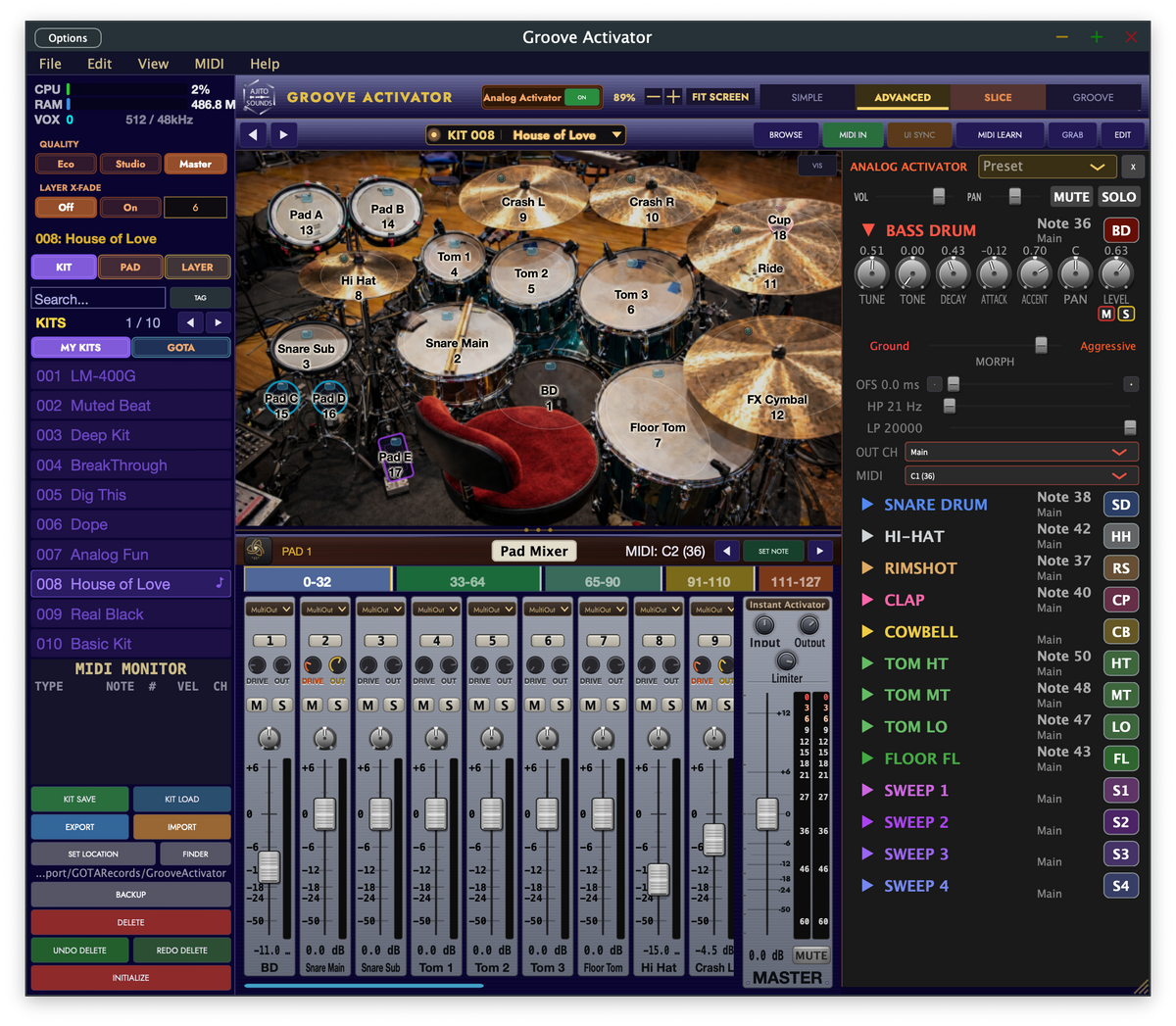This screenshot has width=1176, height=1026.
Task: Collapse the BASS DRUM section
Action: click(x=867, y=230)
